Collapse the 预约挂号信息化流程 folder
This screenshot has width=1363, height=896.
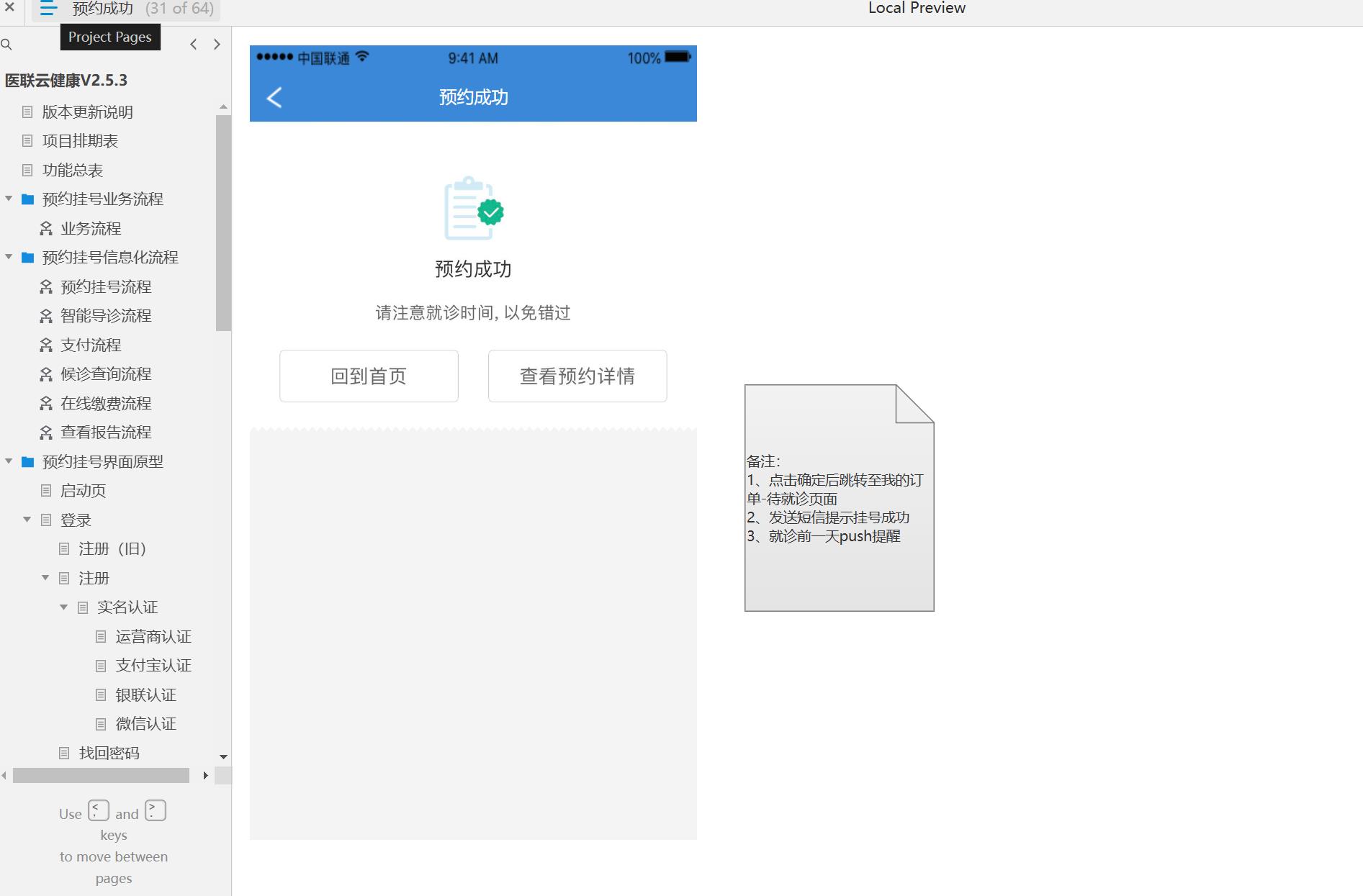(9, 257)
